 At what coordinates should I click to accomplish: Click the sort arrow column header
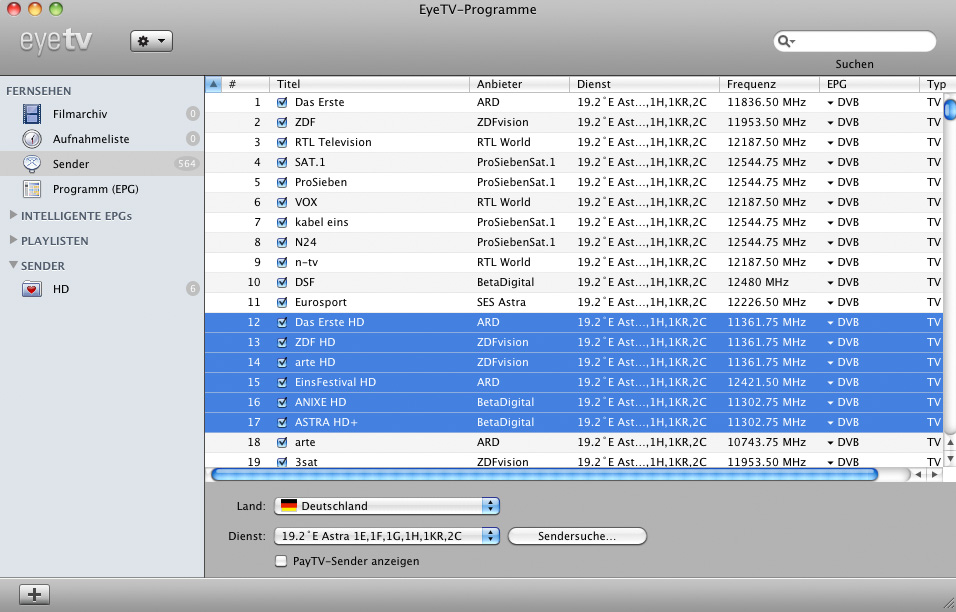pyautogui.click(x=213, y=84)
